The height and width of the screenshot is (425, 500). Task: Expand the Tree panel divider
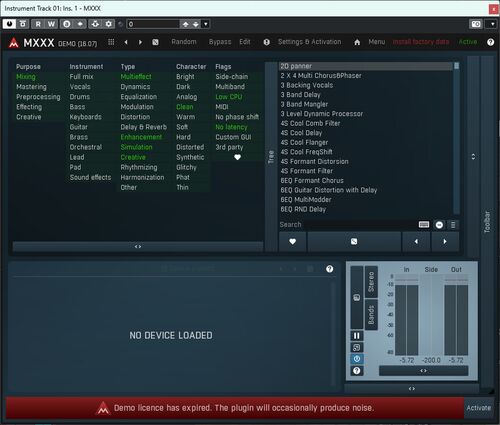[271, 157]
